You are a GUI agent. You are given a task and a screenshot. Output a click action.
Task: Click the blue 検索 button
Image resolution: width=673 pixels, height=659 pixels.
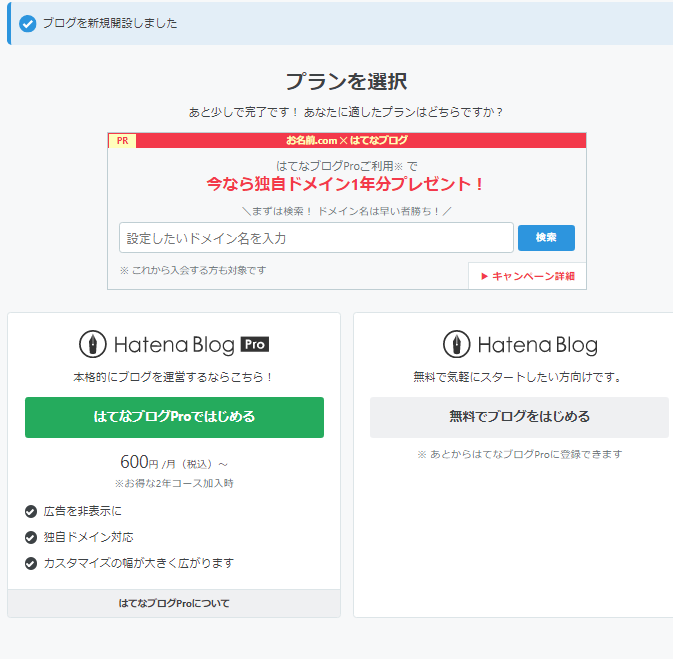546,237
